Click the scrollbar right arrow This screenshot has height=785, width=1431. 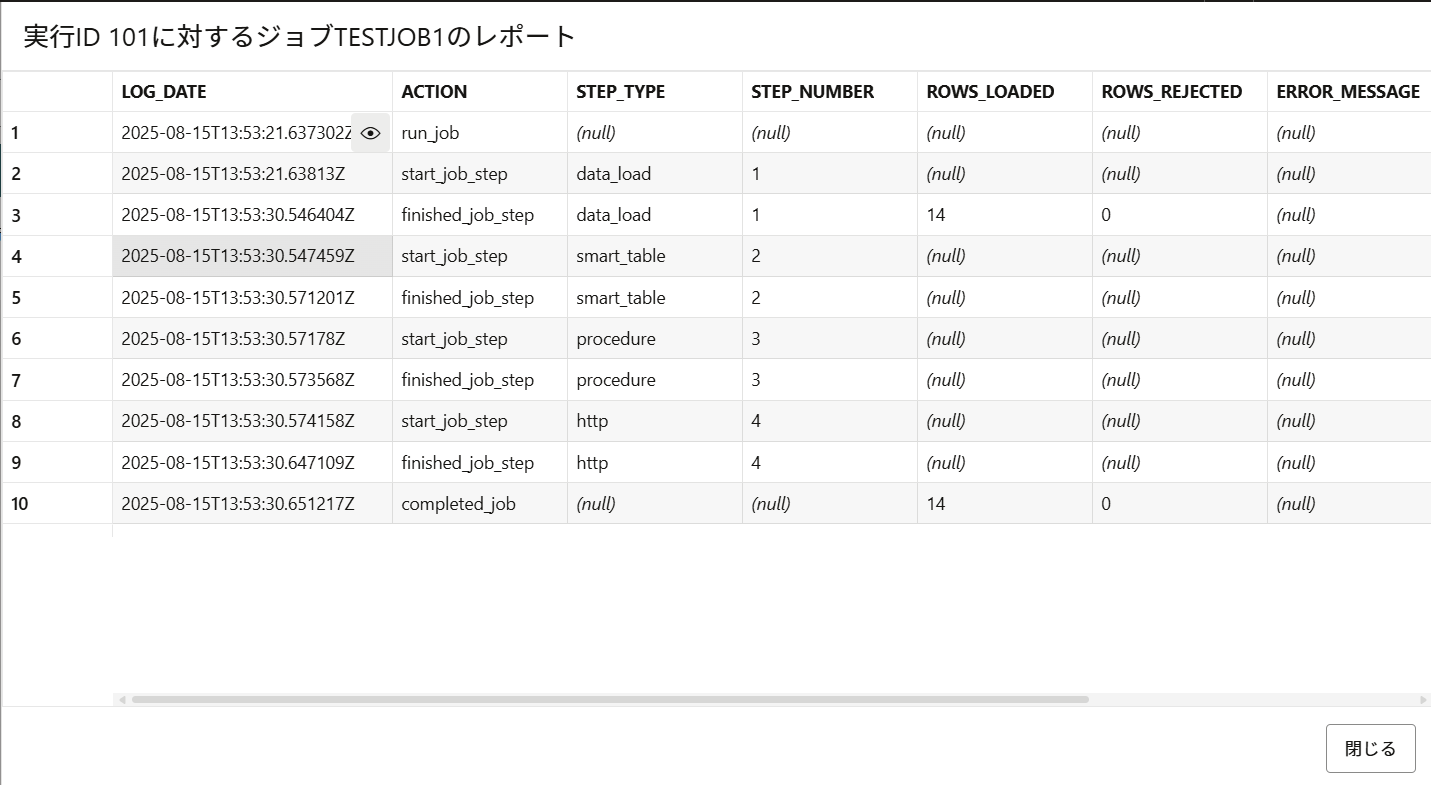pyautogui.click(x=1423, y=700)
